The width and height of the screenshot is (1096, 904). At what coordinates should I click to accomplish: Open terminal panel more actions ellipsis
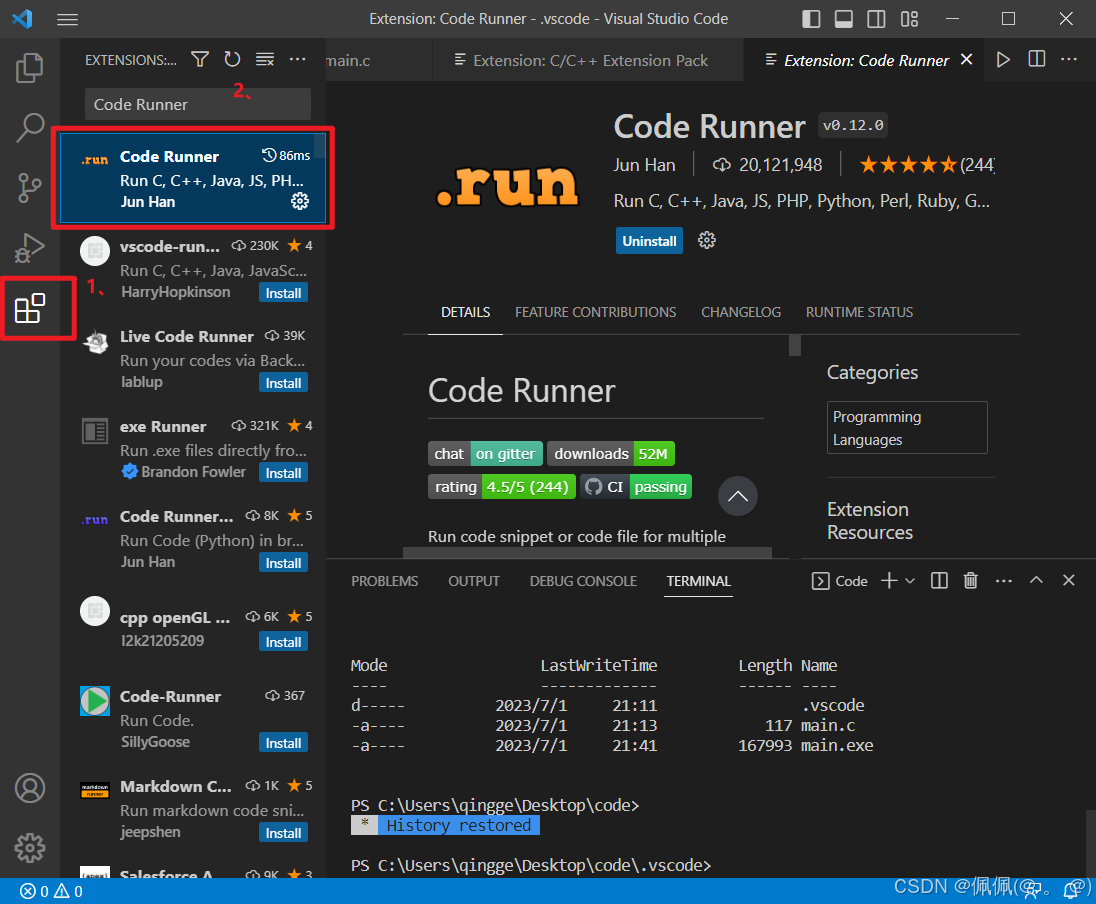1003,580
